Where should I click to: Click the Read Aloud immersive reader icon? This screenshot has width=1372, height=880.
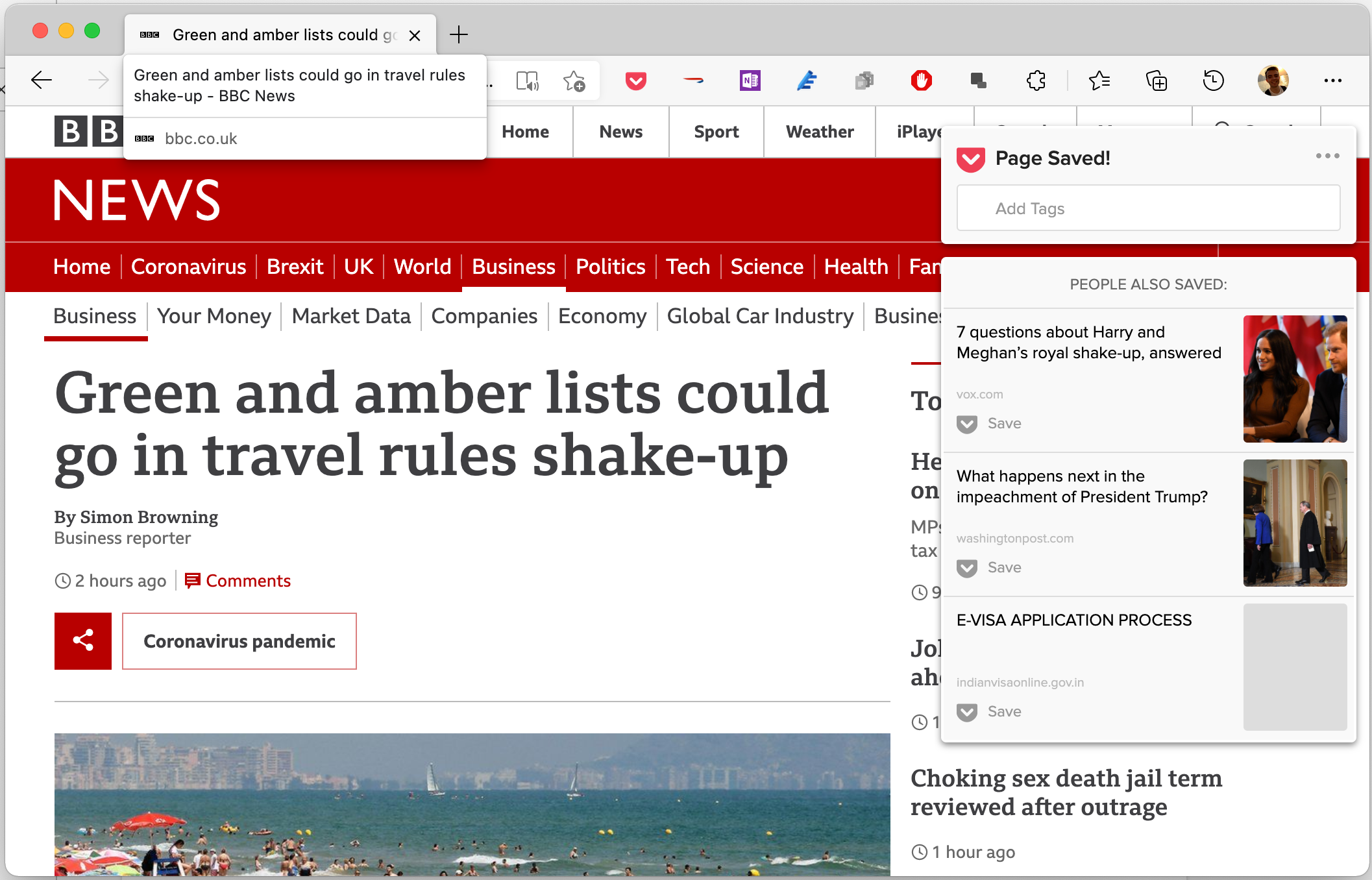click(x=527, y=81)
